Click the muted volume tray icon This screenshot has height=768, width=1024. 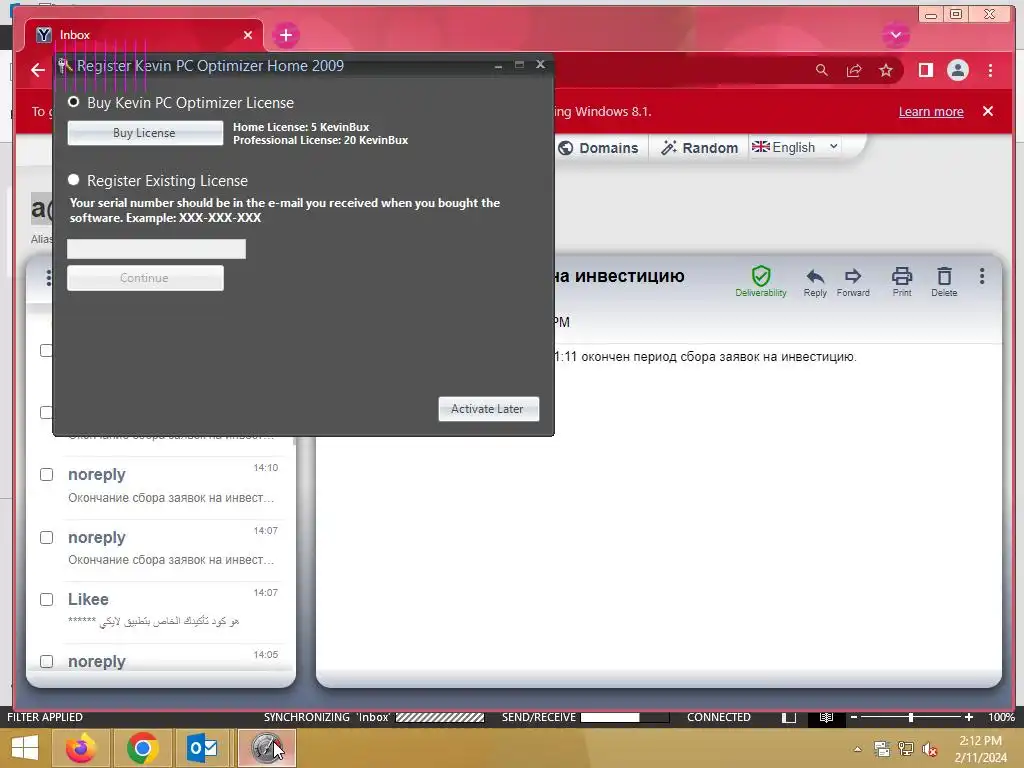[929, 749]
